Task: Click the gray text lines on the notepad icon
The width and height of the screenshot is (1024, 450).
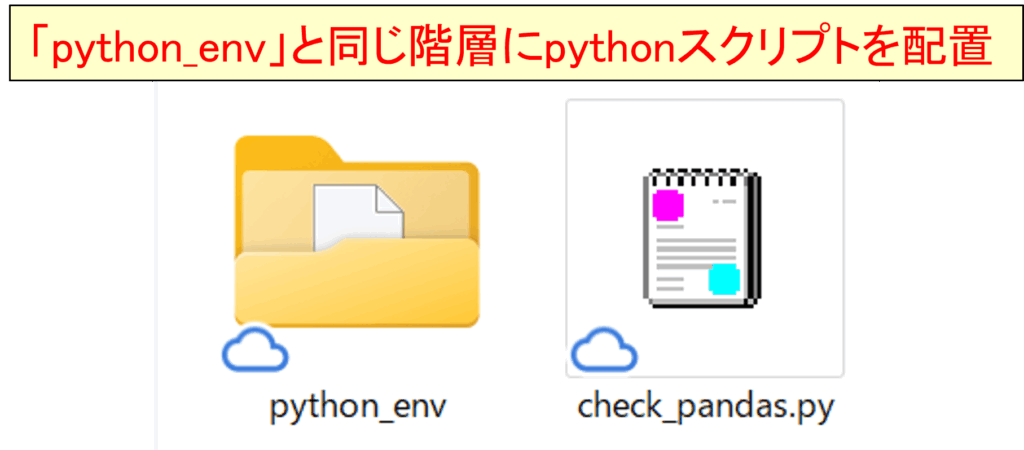Action: 695,254
